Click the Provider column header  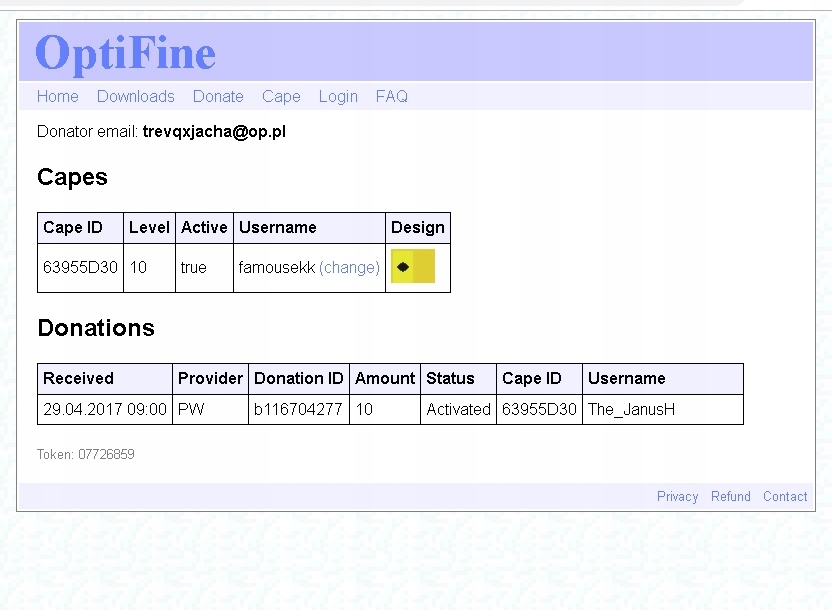210,379
